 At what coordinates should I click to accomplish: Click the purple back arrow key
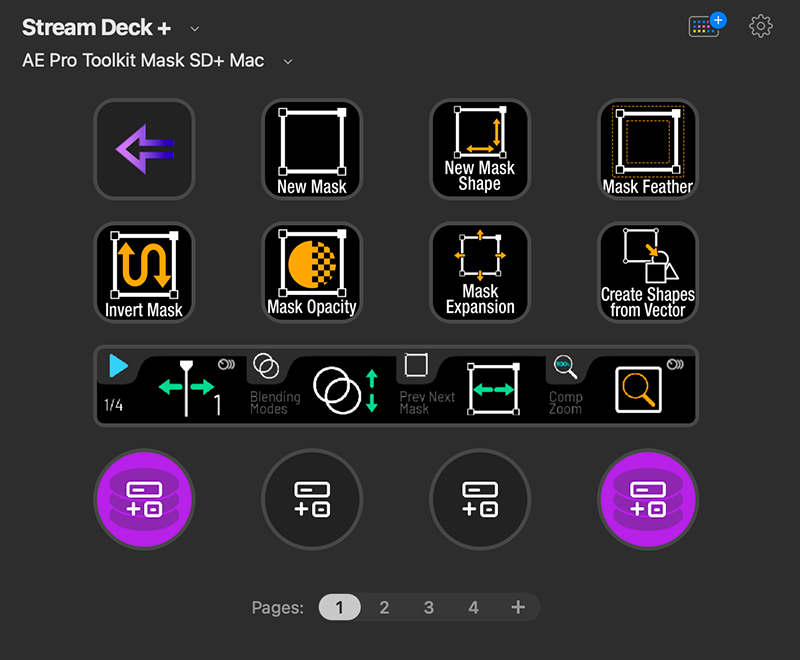point(144,149)
